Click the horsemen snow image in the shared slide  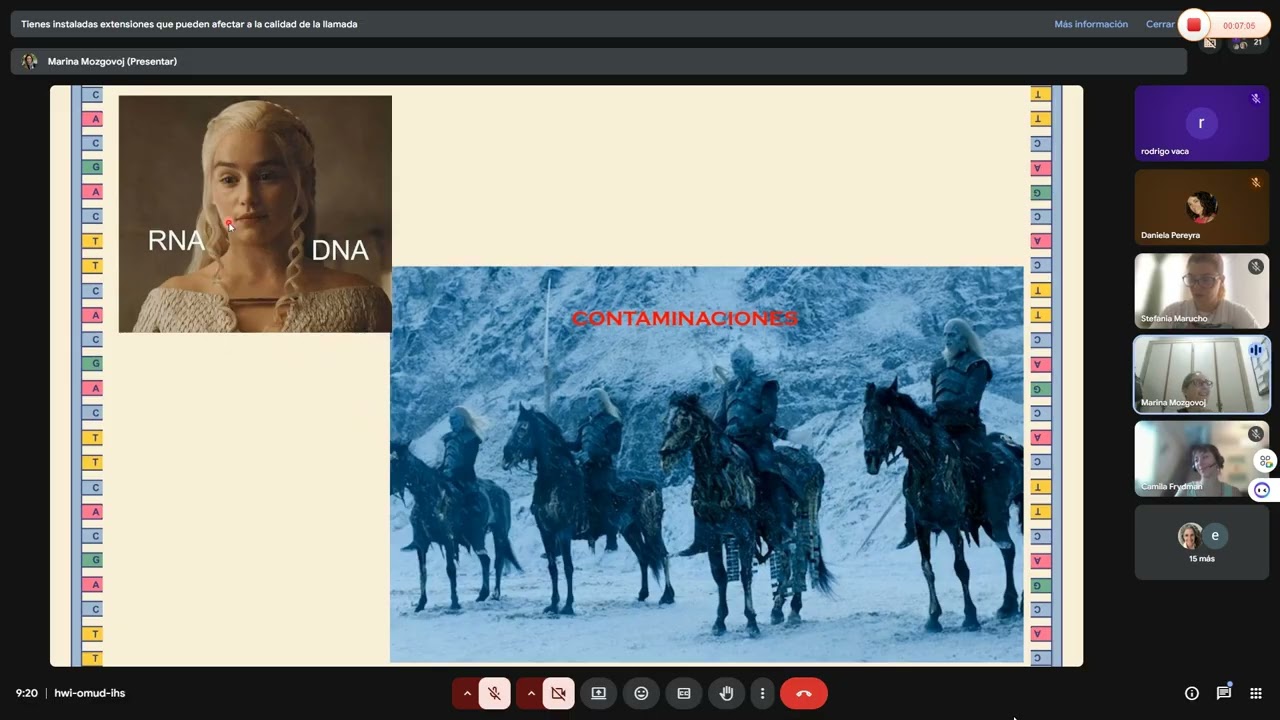(707, 464)
